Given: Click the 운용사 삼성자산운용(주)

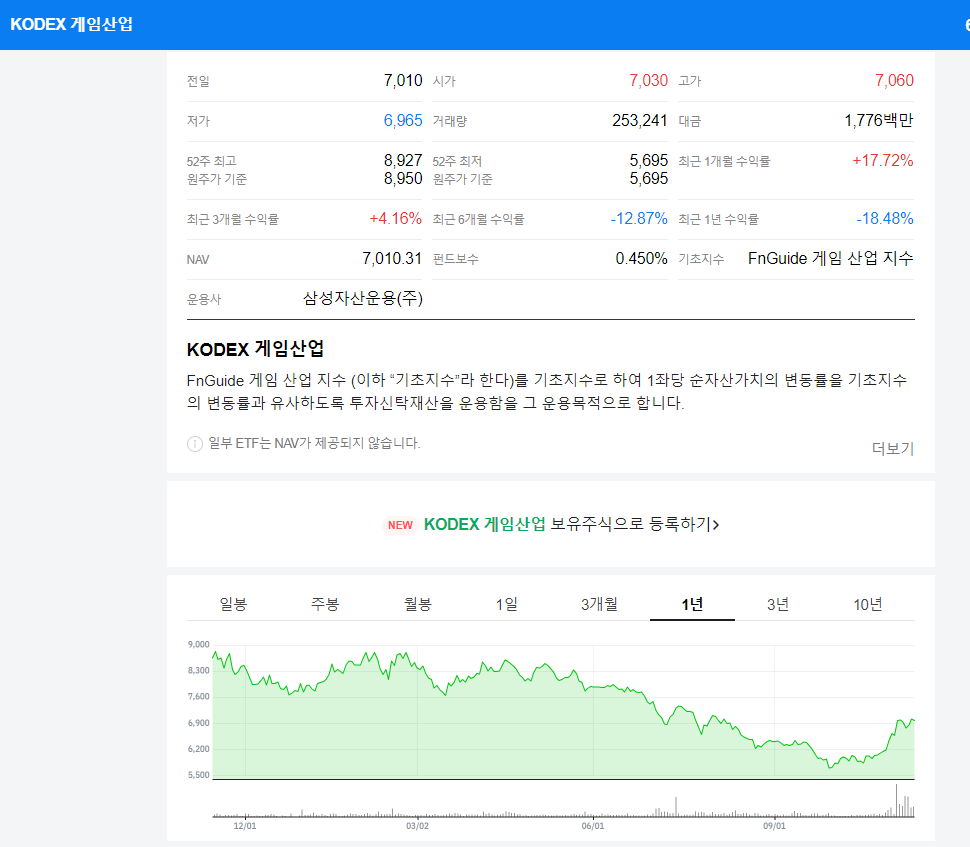Looking at the screenshot, I should click(363, 299).
